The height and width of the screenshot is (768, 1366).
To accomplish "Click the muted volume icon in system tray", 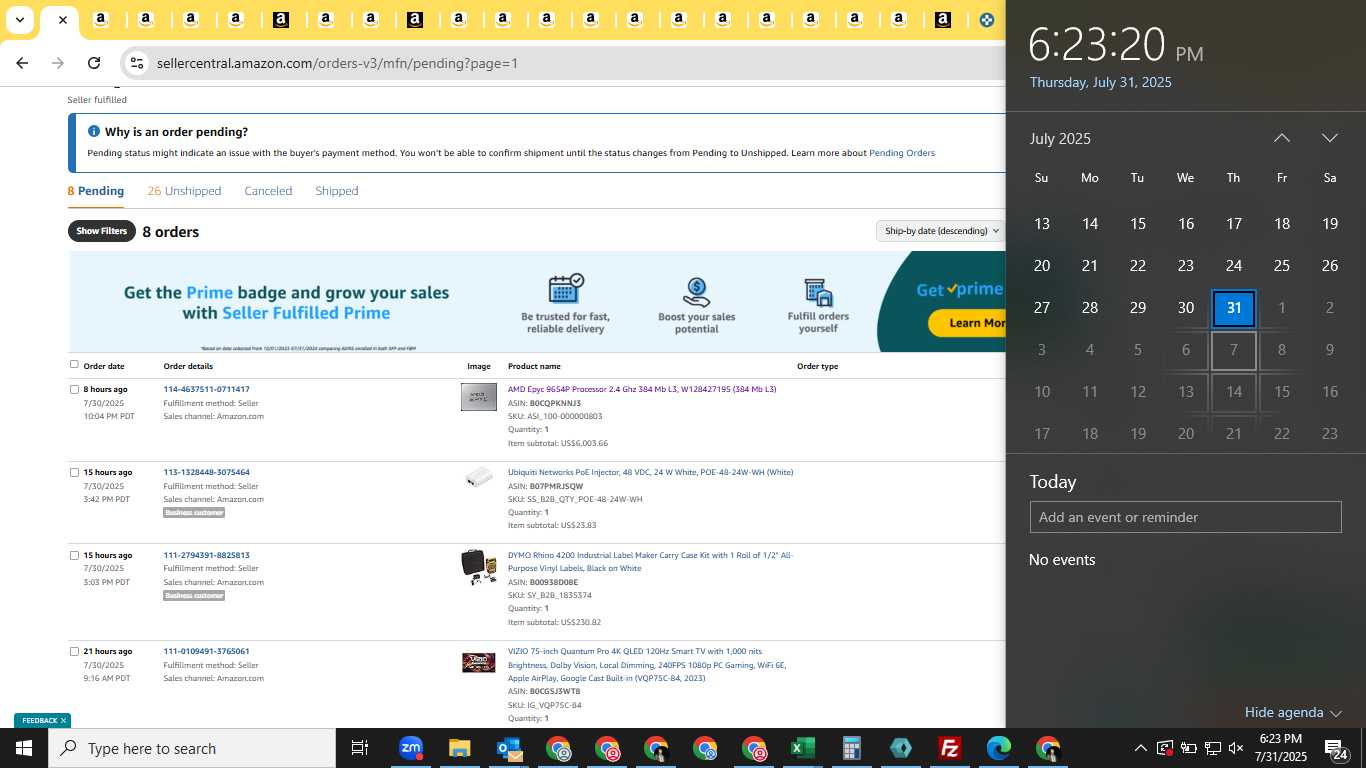I will [1236, 748].
